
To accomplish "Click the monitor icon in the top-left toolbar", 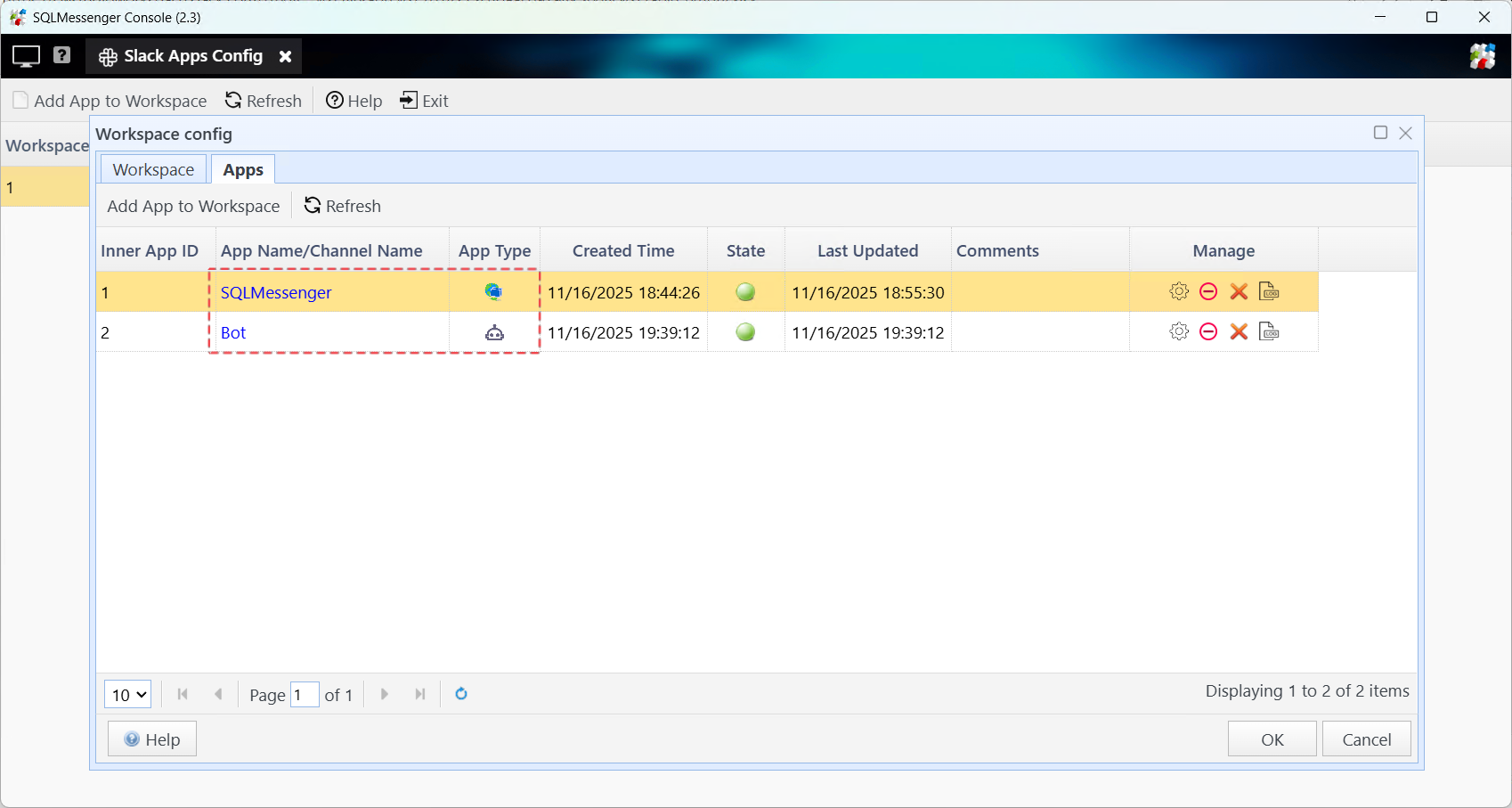I will [25, 55].
